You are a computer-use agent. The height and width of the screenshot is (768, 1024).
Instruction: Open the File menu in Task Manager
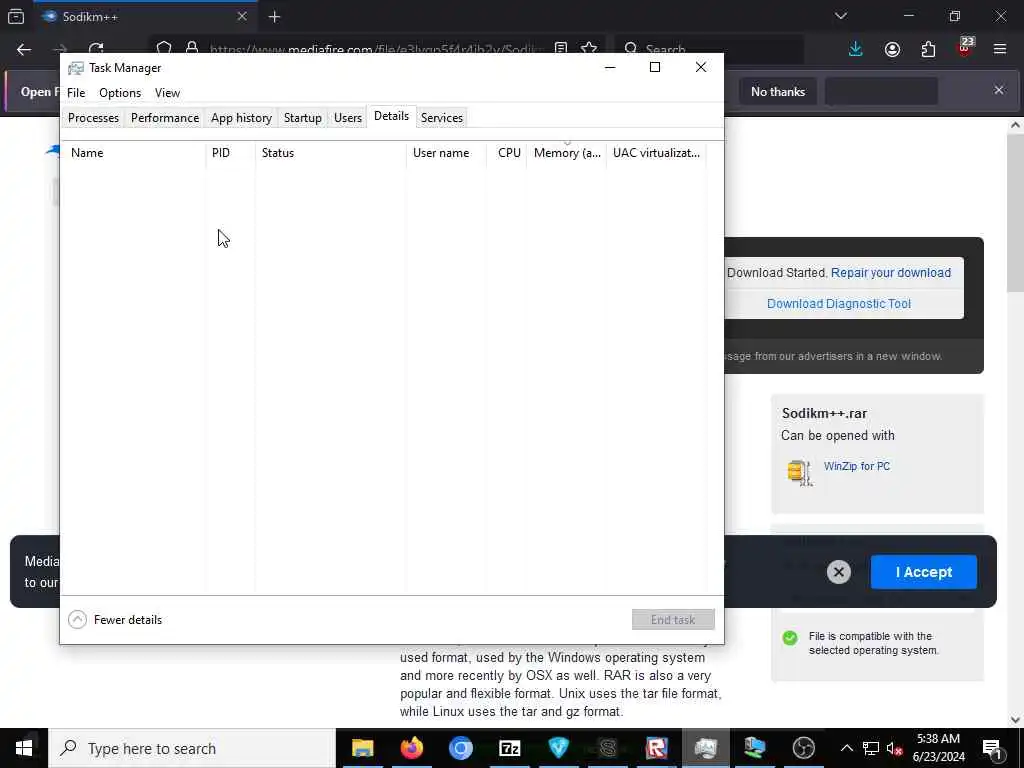(76, 93)
